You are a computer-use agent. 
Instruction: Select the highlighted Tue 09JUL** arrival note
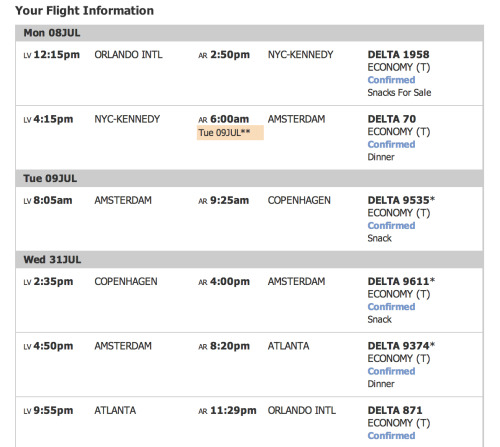(x=230, y=133)
